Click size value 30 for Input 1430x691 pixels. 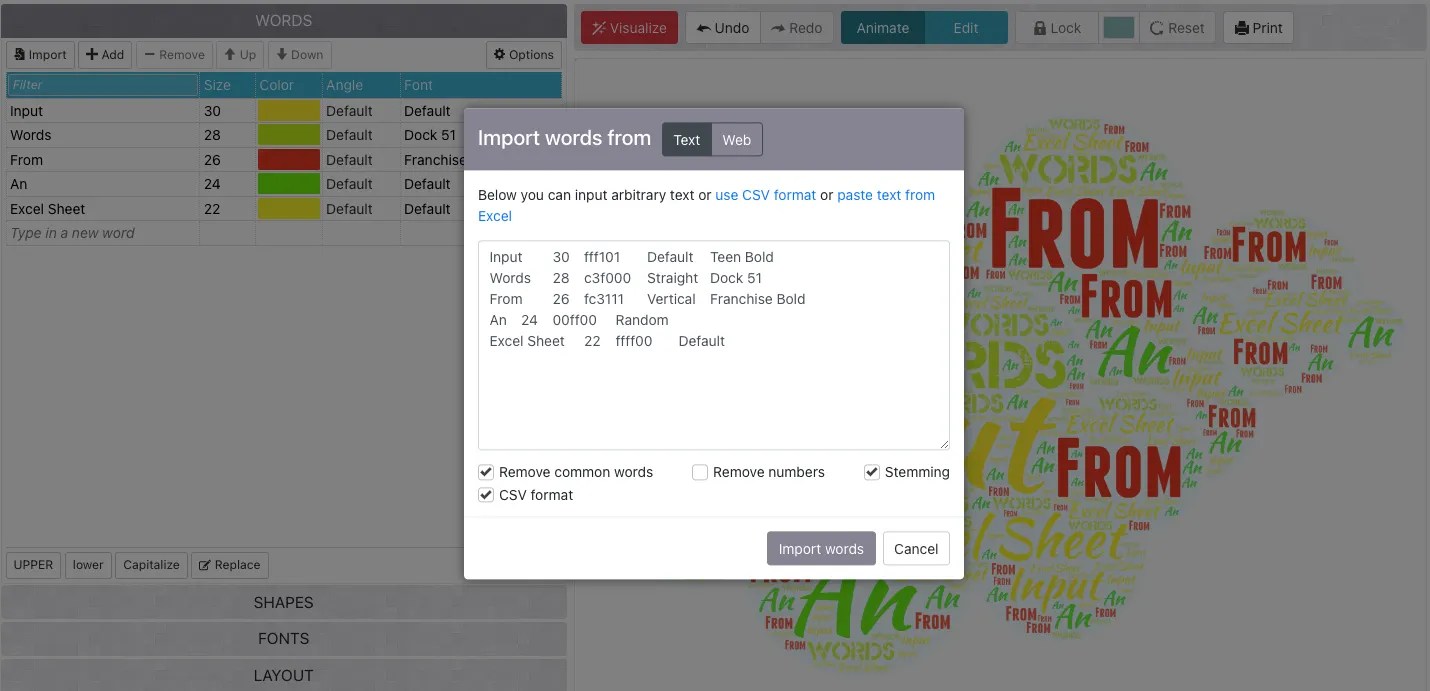pyautogui.click(x=227, y=111)
